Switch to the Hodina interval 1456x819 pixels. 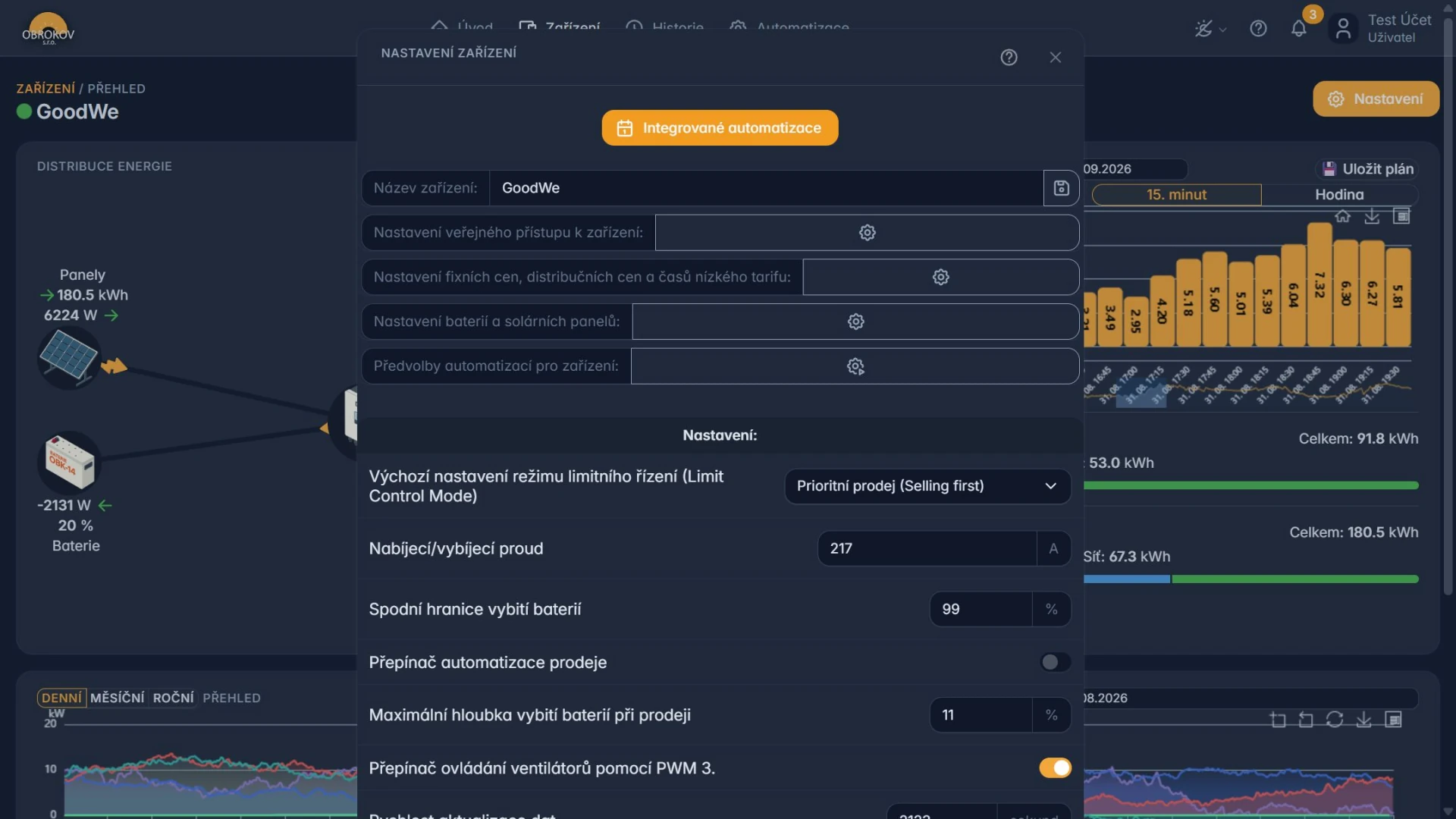(x=1339, y=195)
